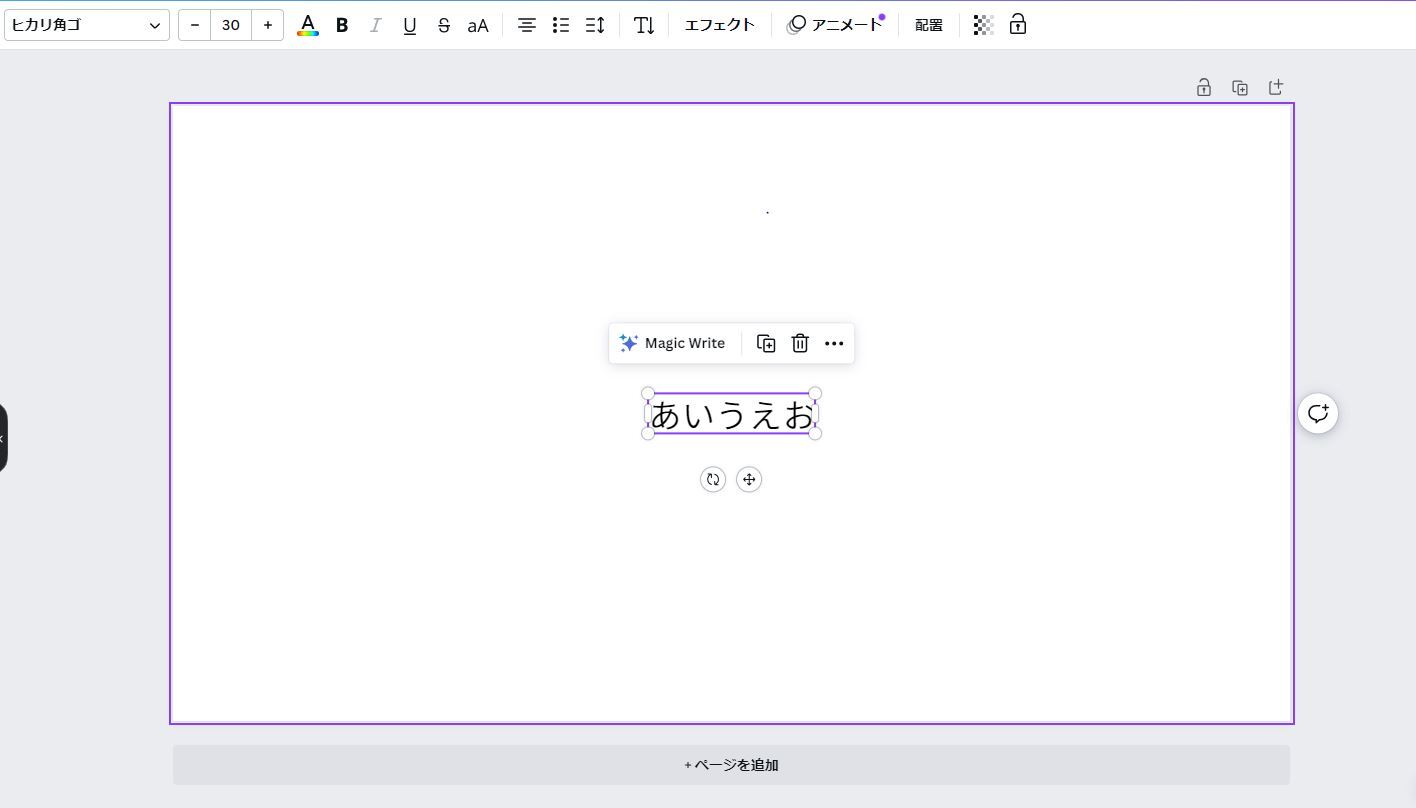Open the アニメート animate panel
The height and width of the screenshot is (808, 1416).
click(x=836, y=25)
